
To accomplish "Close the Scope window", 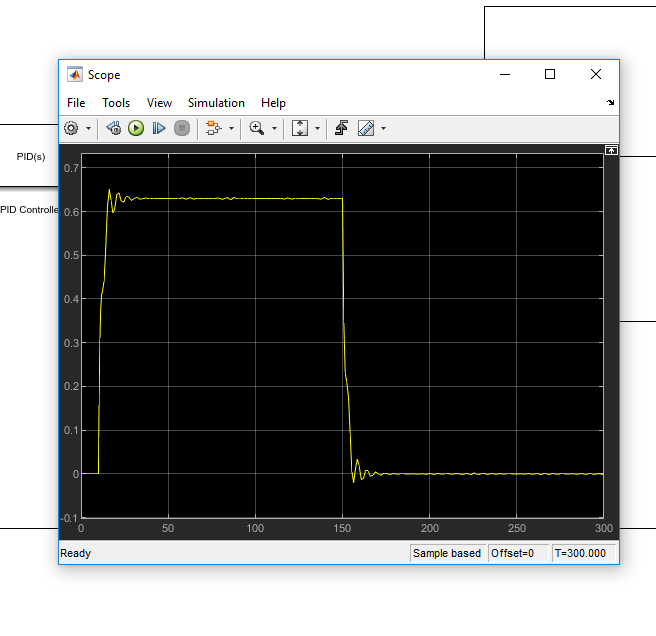I will 596,74.
